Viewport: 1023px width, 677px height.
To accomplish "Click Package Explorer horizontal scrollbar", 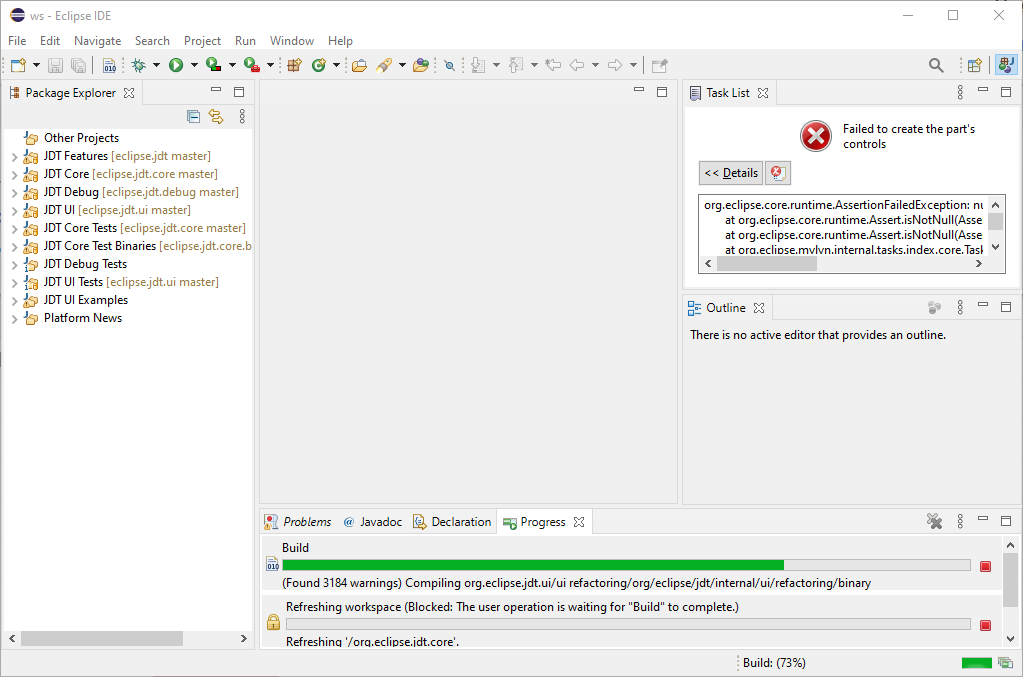I will [102, 639].
